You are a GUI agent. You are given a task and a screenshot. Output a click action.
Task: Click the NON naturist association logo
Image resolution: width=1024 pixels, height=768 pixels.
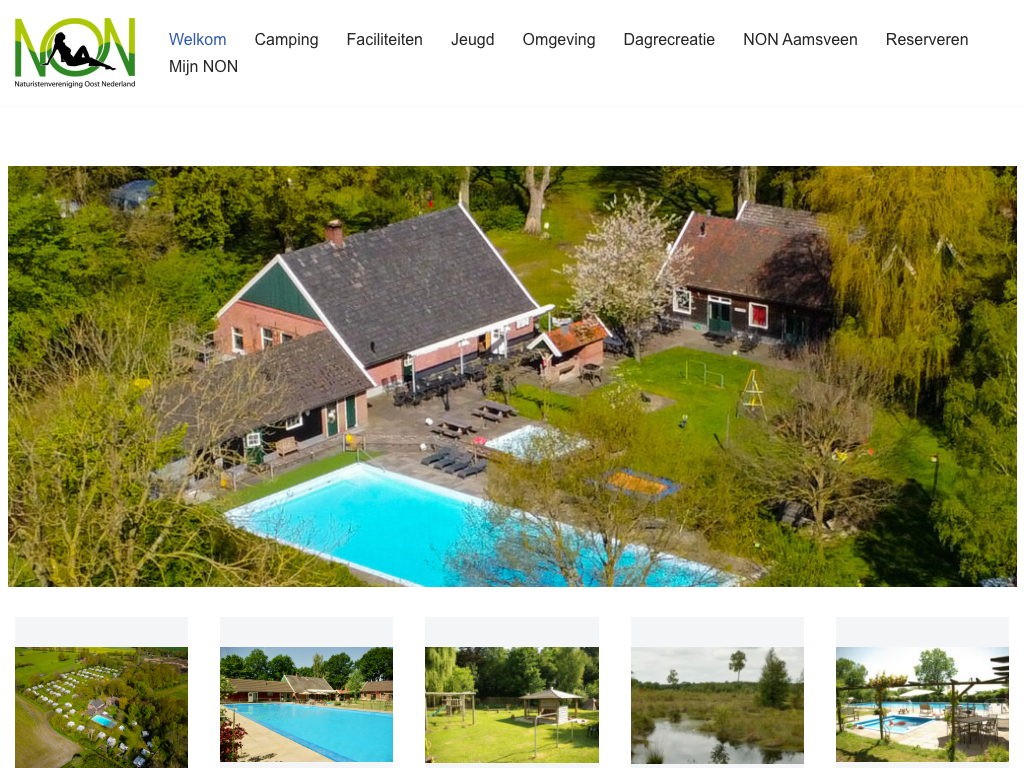(x=75, y=52)
